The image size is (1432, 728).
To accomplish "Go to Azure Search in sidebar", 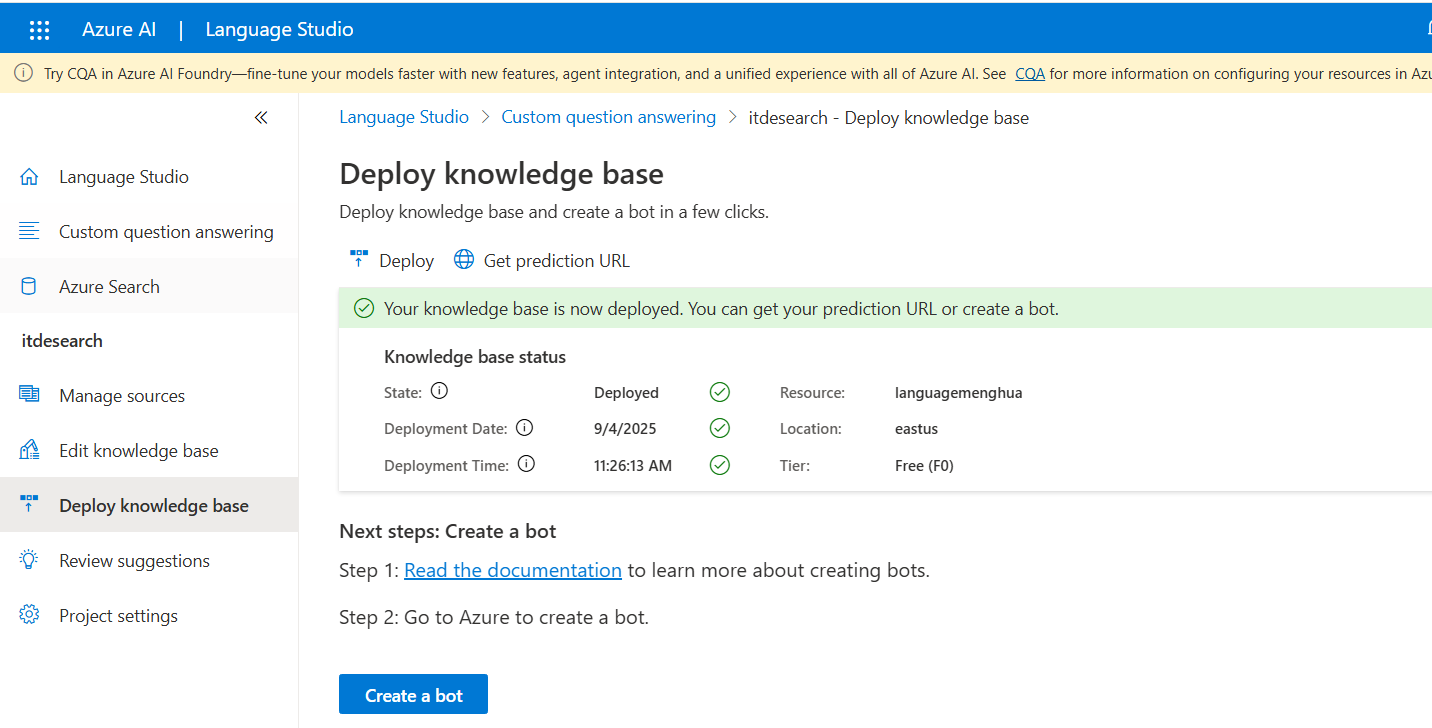I will [x=109, y=287].
